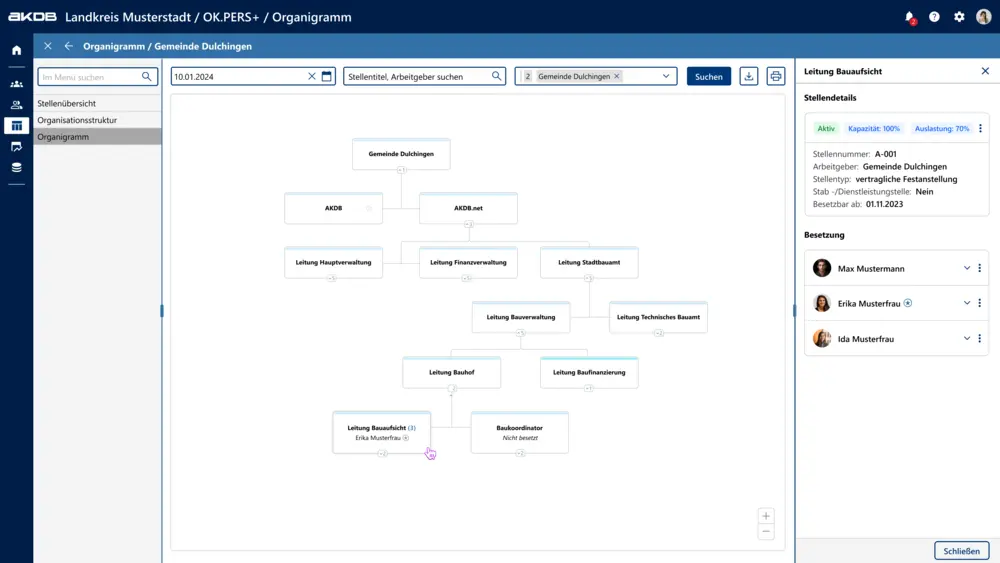Select the Leitung Bauhof node
The width and height of the screenshot is (1000, 563).
[x=451, y=372]
